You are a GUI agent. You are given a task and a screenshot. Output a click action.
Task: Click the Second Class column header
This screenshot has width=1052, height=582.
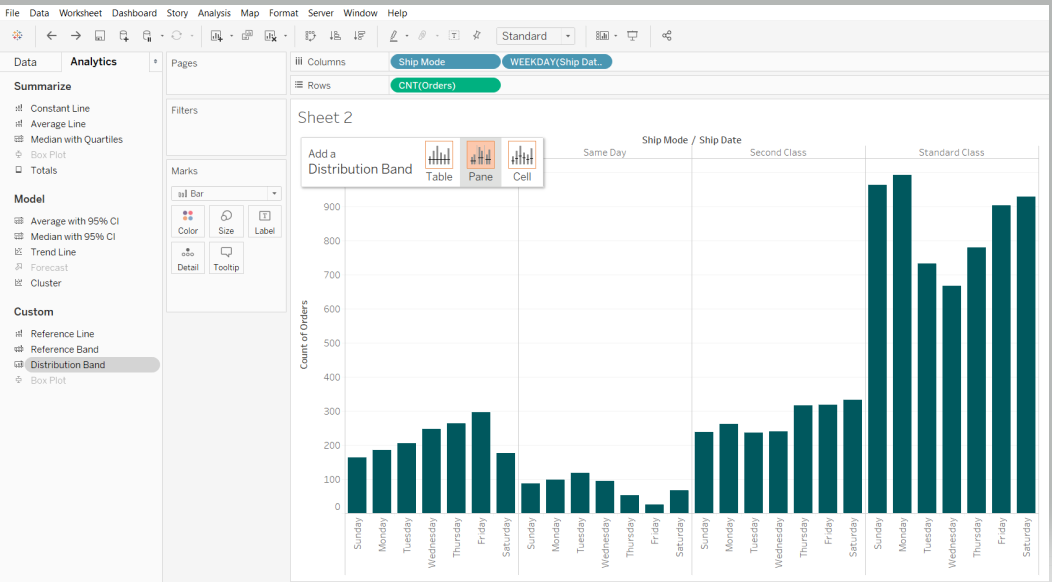(778, 152)
